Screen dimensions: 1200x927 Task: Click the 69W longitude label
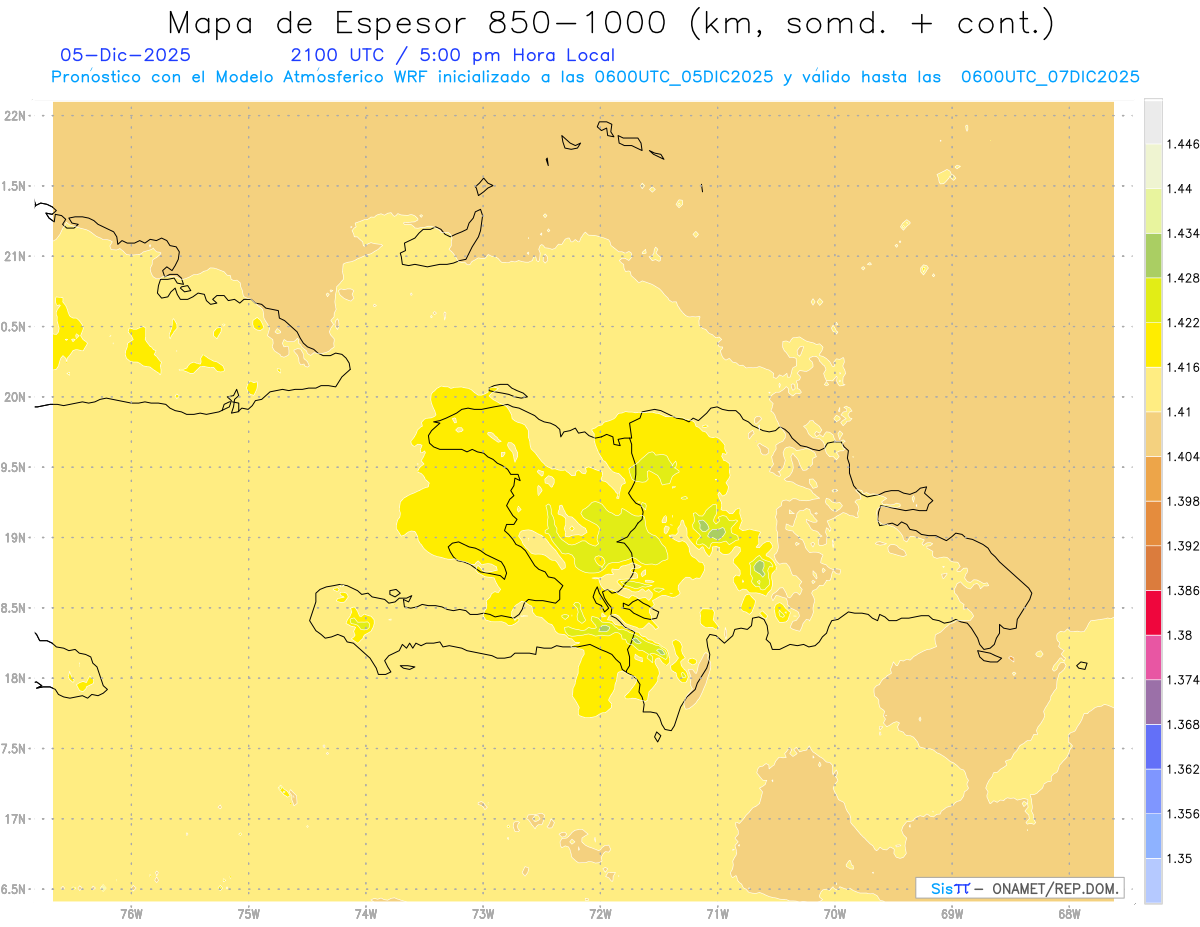coord(952,914)
